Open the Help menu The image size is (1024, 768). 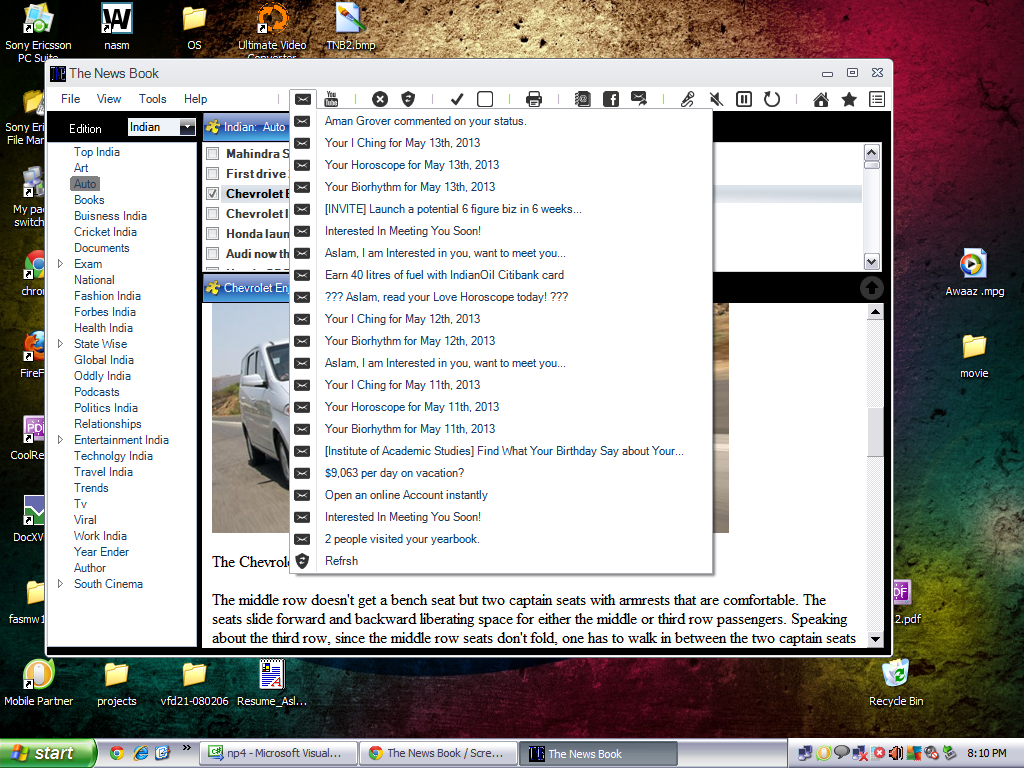pyautogui.click(x=195, y=99)
